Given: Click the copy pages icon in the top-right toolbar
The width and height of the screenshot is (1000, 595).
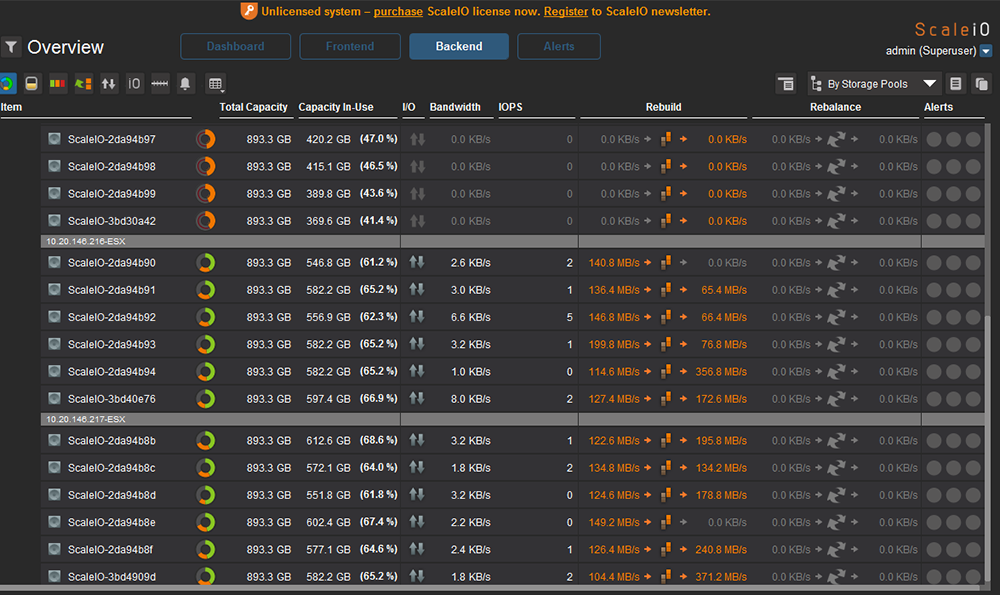Looking at the screenshot, I should (982, 84).
